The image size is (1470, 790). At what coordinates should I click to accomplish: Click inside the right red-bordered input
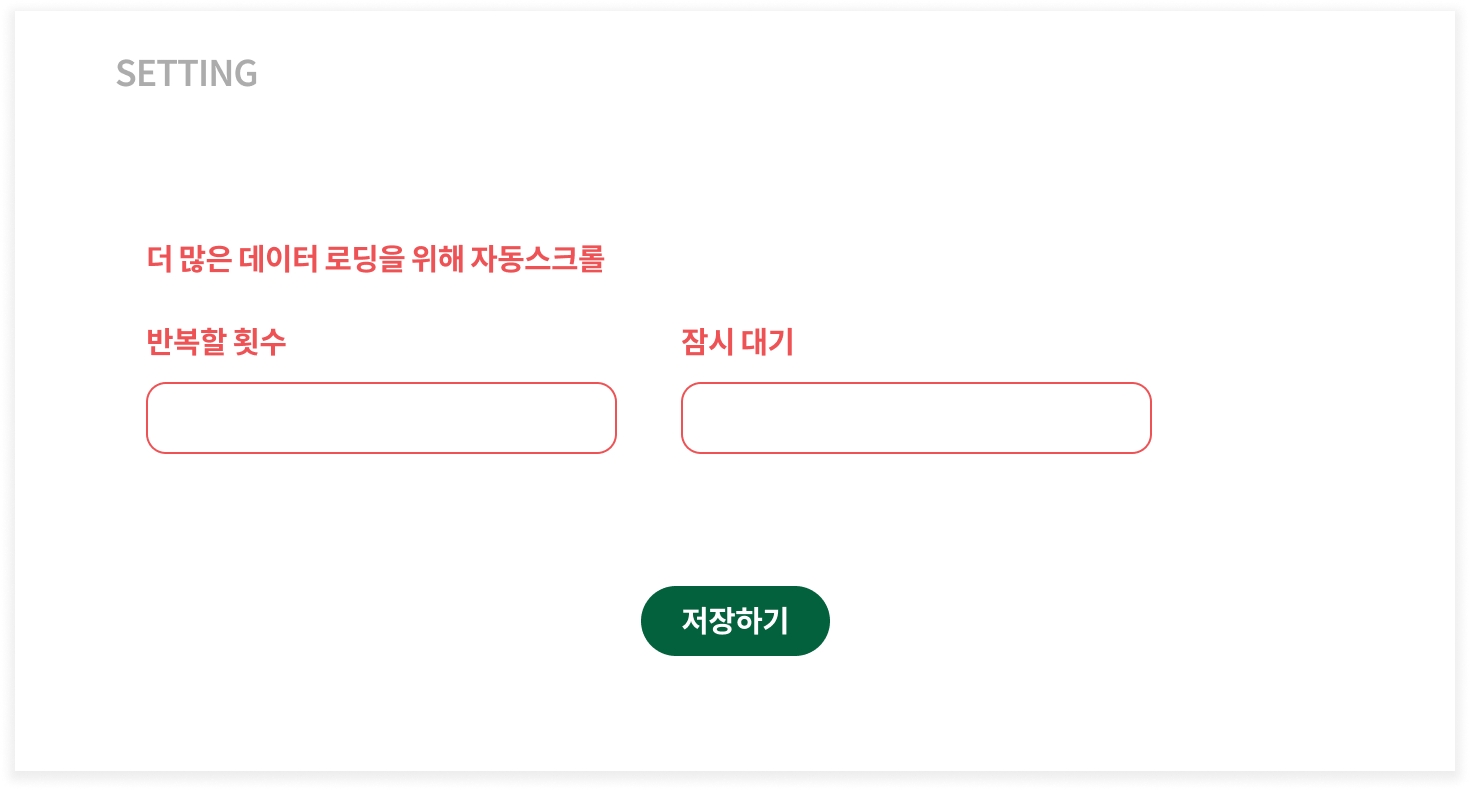click(916, 418)
